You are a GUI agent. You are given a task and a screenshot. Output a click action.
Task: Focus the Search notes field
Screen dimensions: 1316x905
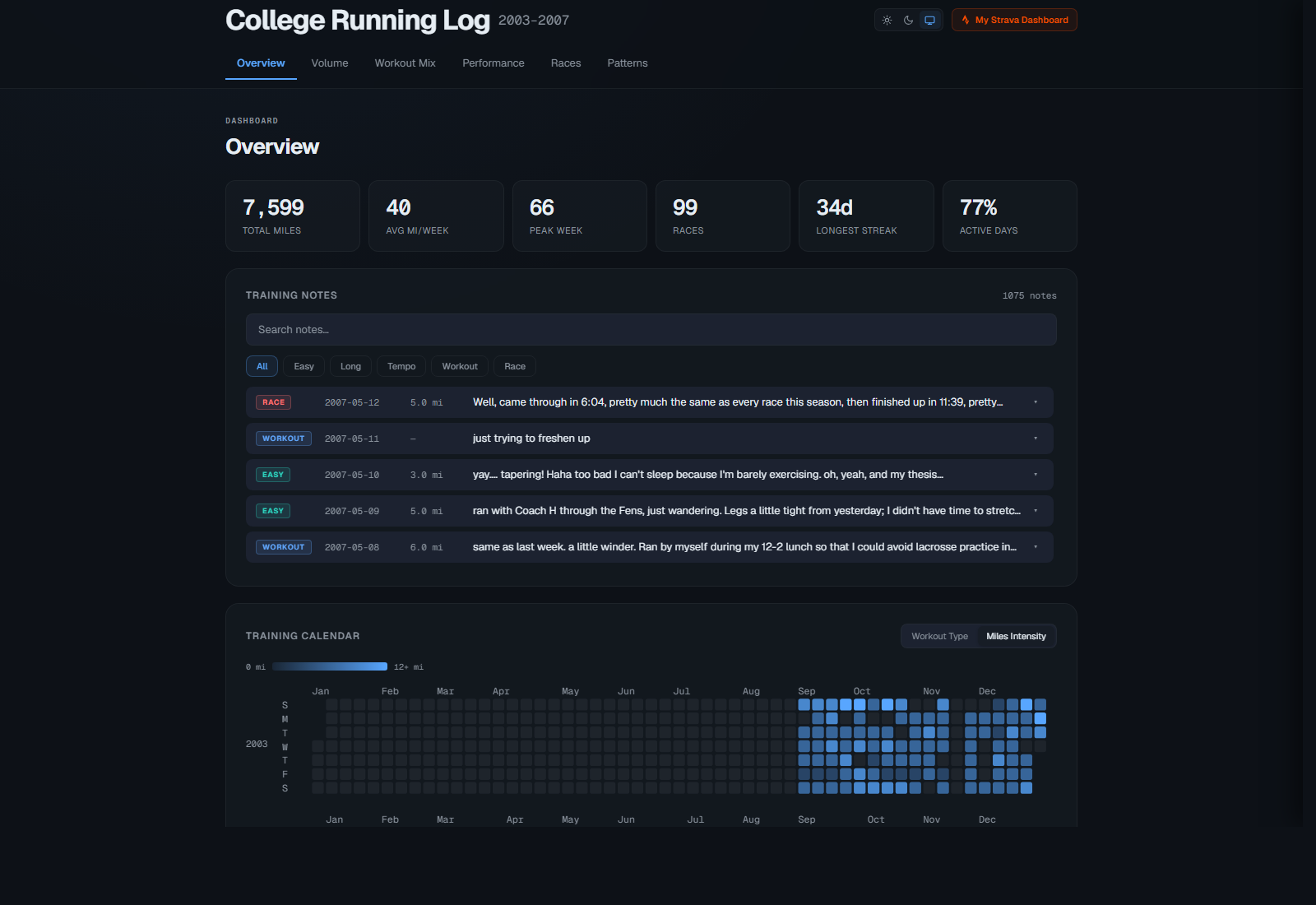(651, 329)
